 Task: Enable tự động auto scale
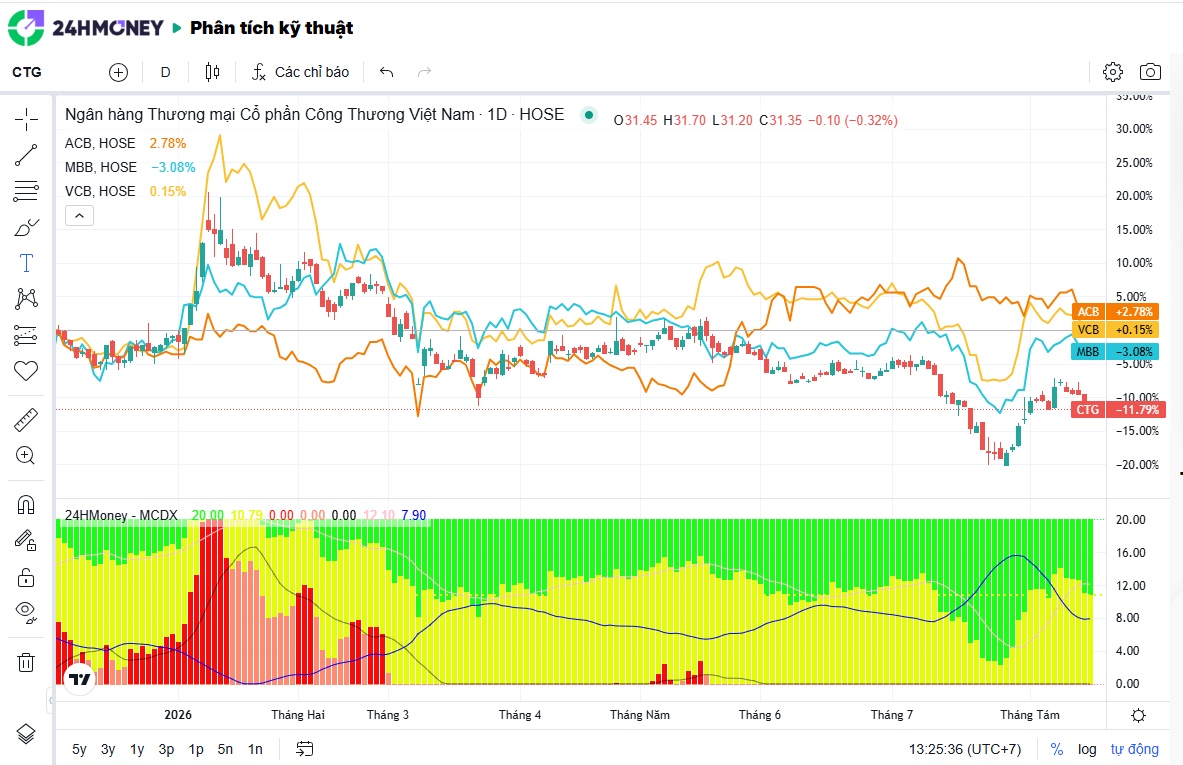tap(1134, 749)
